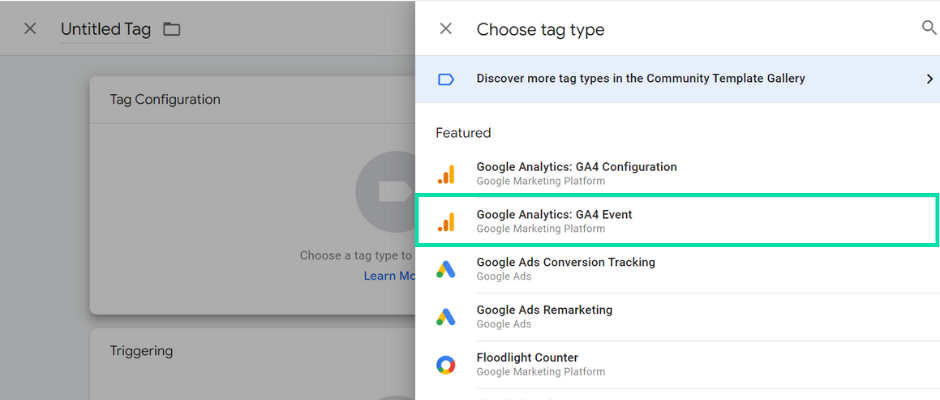940x400 pixels.
Task: Open Discover more tag types link
Action: [640, 78]
